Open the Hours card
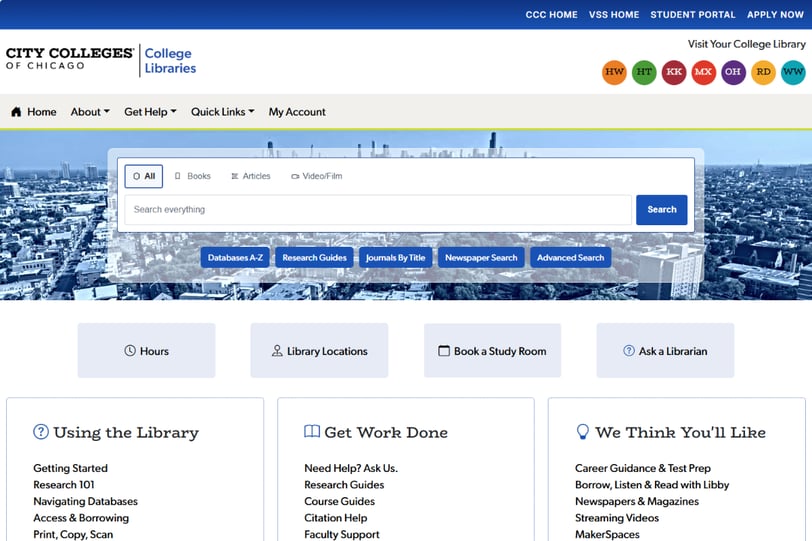 click(x=147, y=350)
